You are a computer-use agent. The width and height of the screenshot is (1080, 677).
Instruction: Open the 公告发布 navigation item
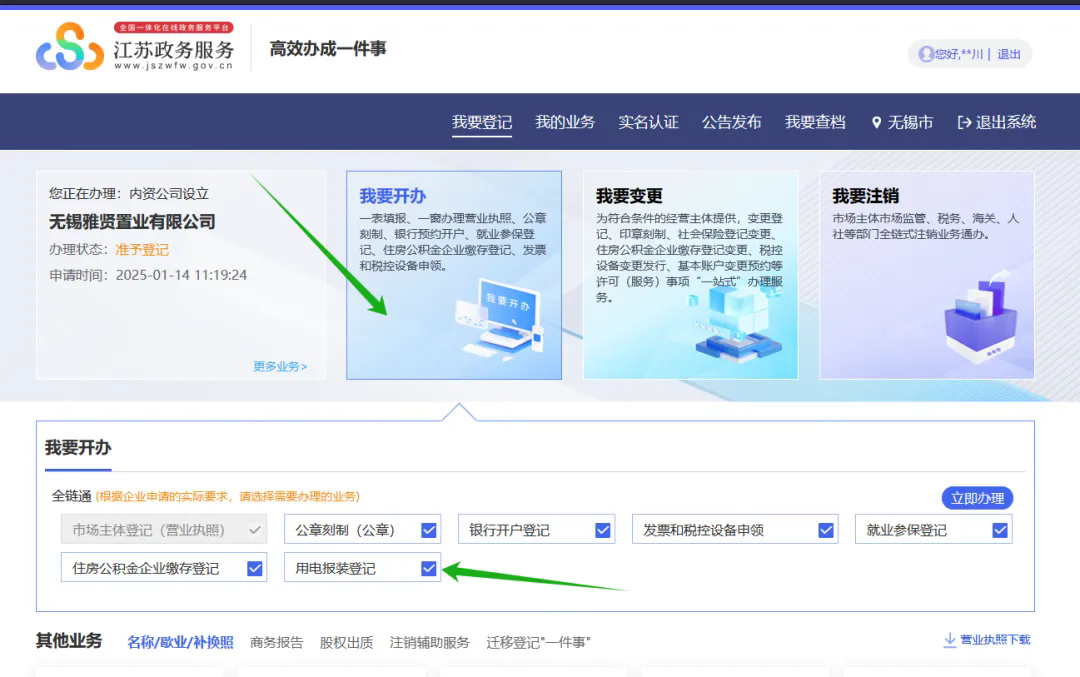coord(732,122)
